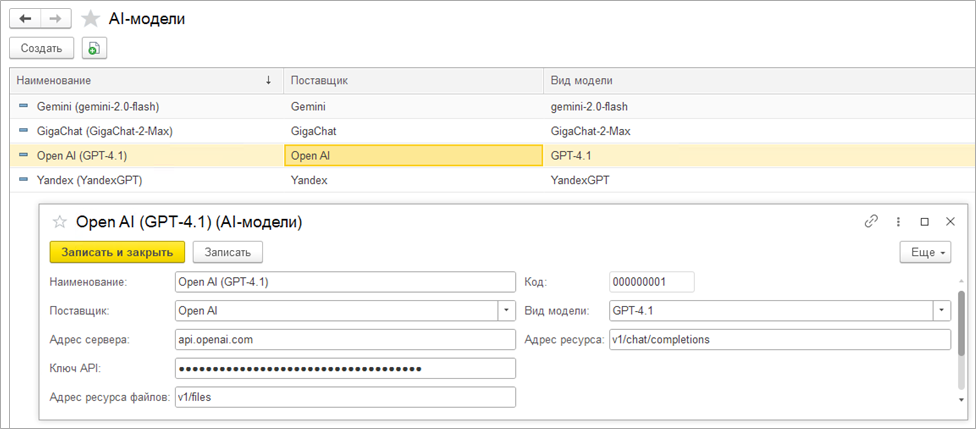Click the Поставщик column header
Image resolution: width=976 pixels, height=429 pixels.
(x=413, y=80)
